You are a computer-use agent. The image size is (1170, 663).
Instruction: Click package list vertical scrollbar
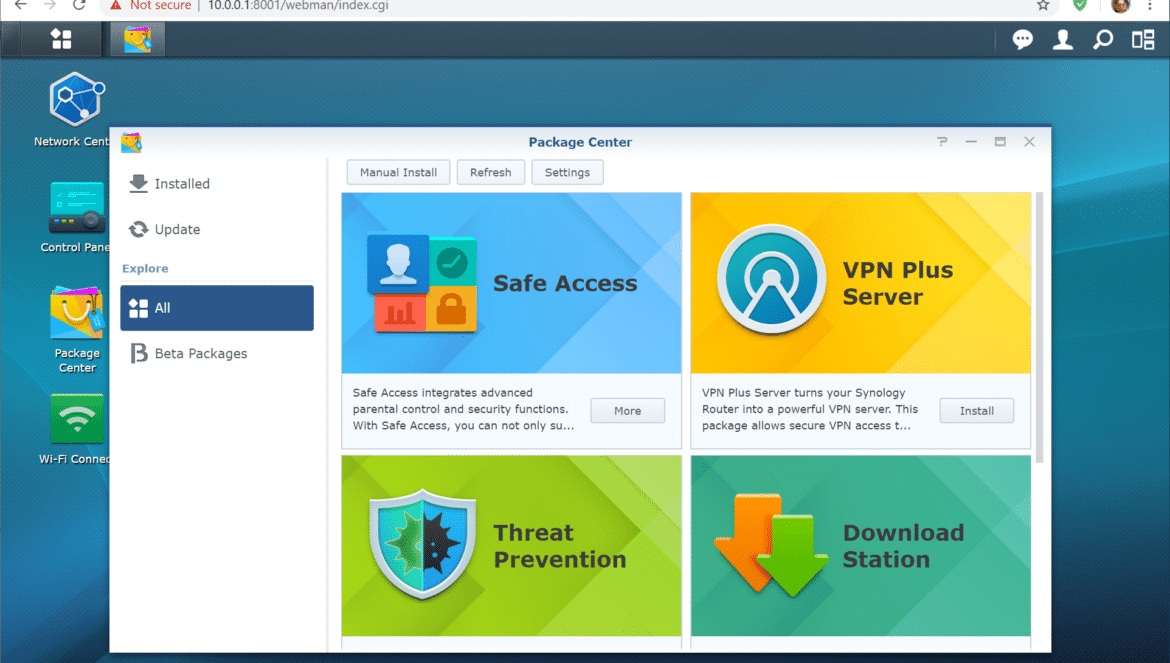1039,327
